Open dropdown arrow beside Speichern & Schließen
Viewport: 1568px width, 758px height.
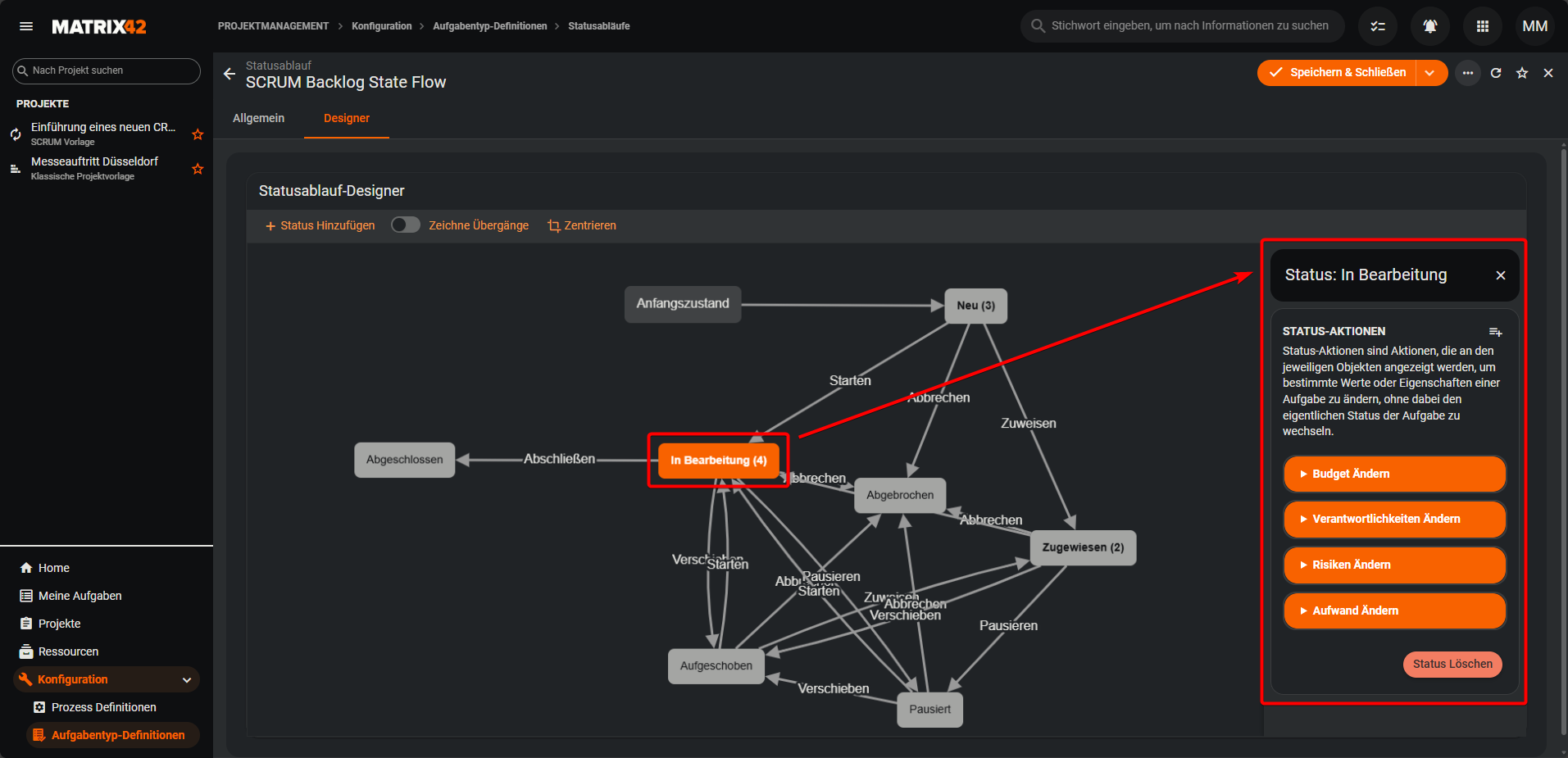tap(1430, 73)
